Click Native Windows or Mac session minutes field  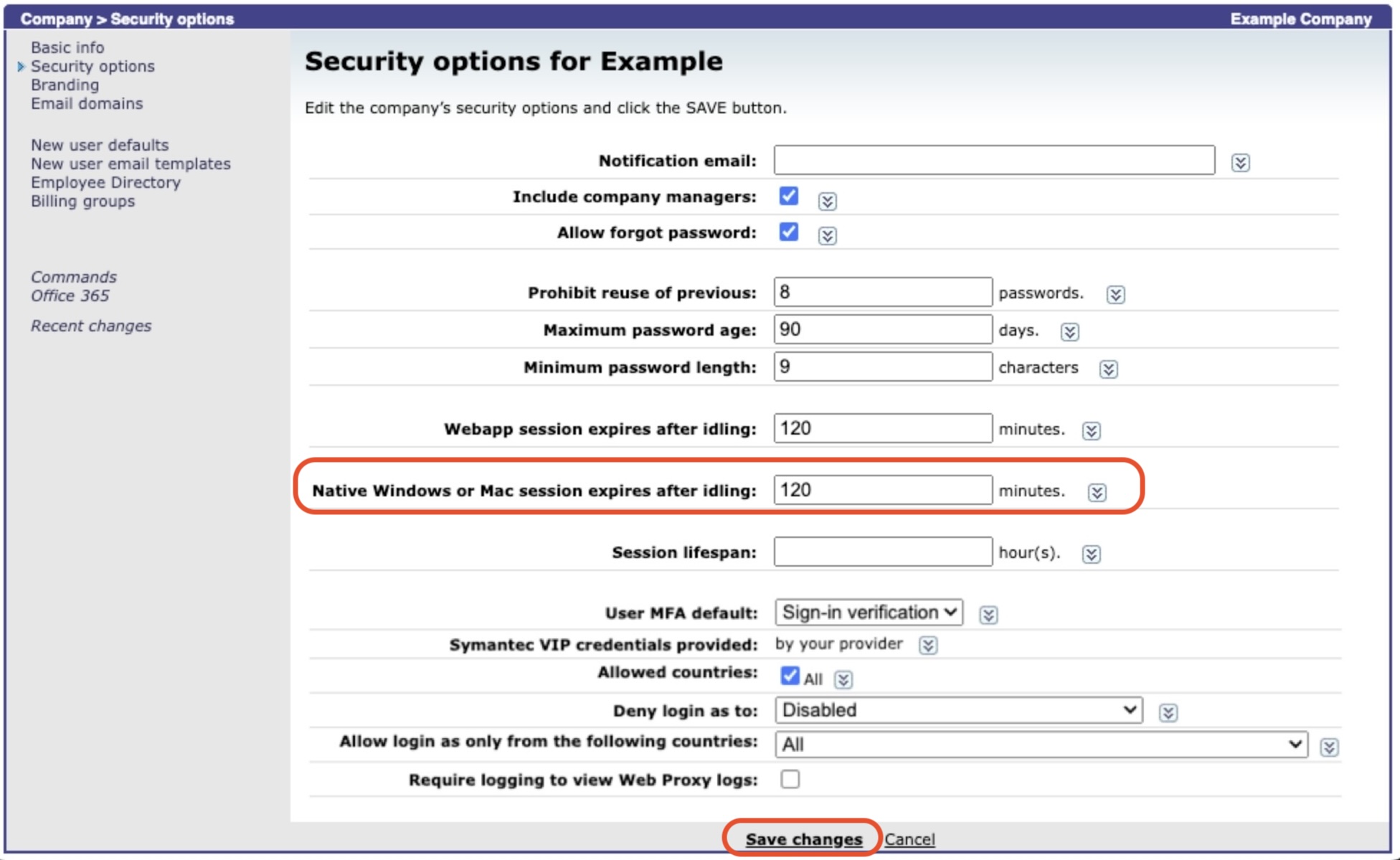click(883, 490)
